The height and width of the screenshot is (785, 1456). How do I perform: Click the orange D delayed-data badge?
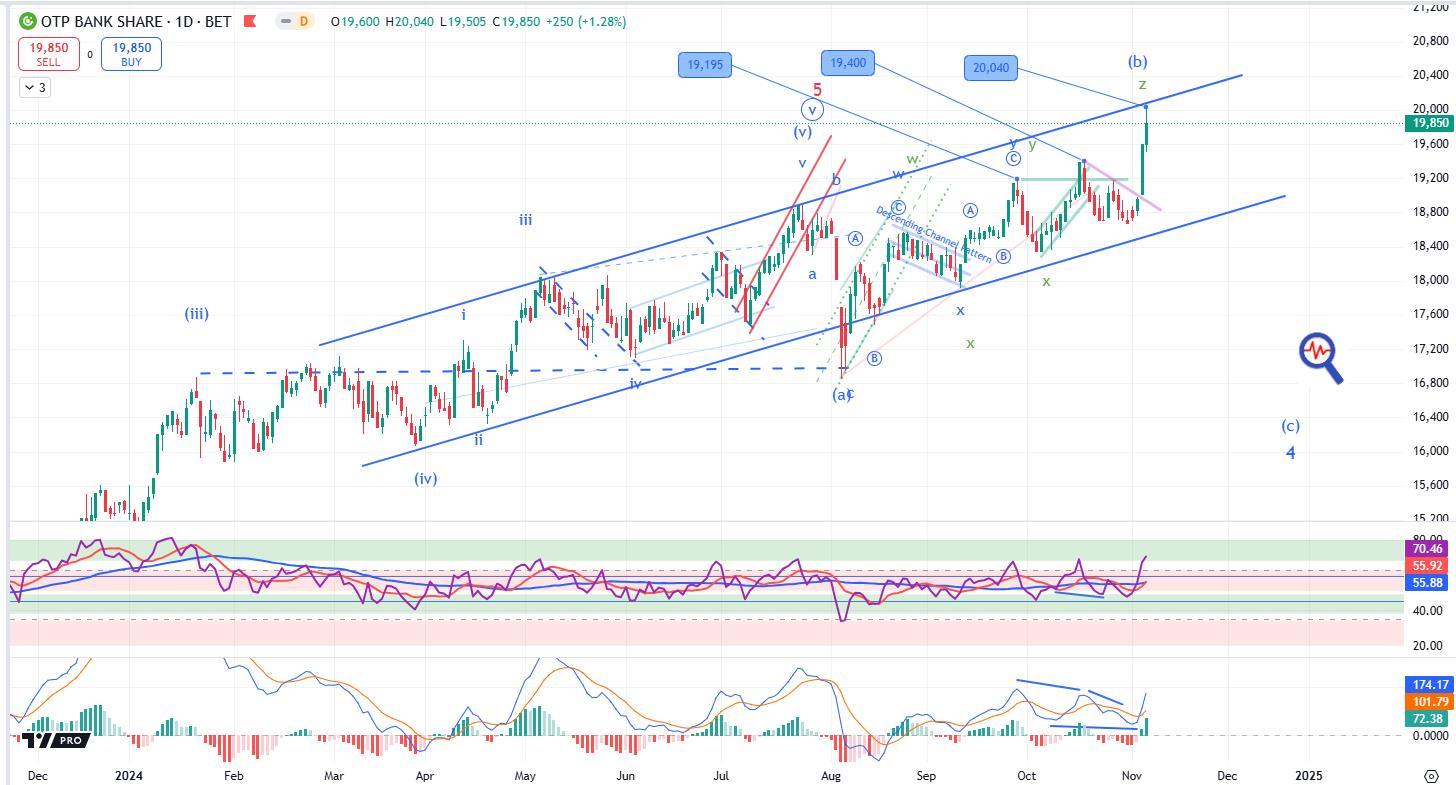click(303, 21)
